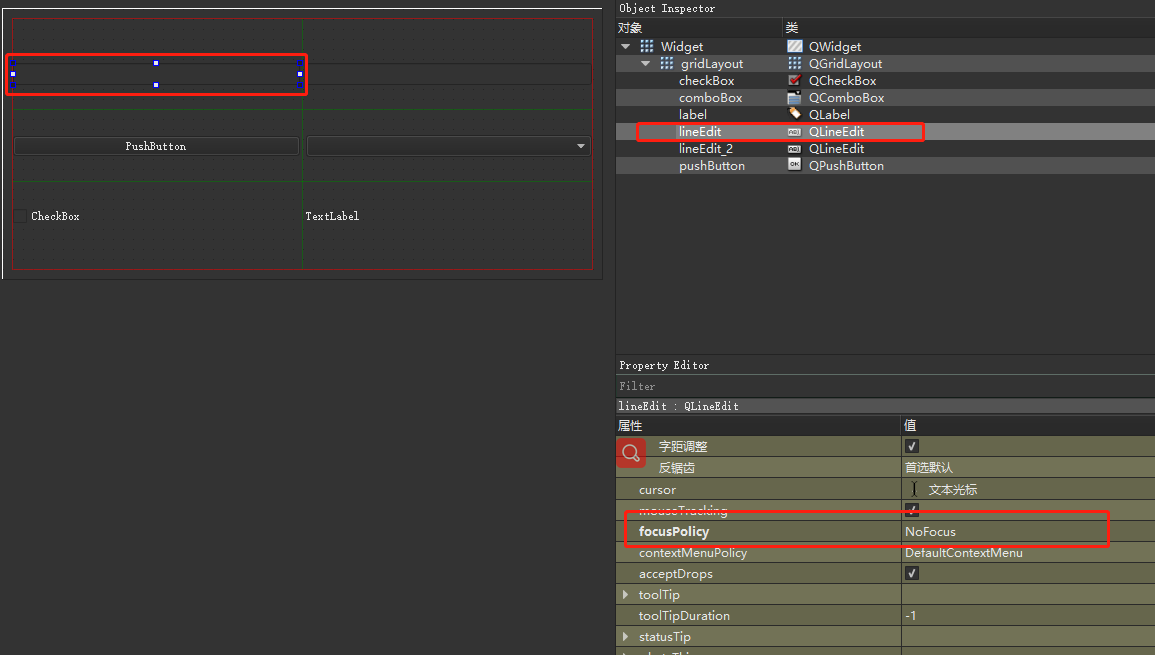The width and height of the screenshot is (1155, 655).
Task: Click the toolTipDuration value -1
Action: (x=911, y=616)
